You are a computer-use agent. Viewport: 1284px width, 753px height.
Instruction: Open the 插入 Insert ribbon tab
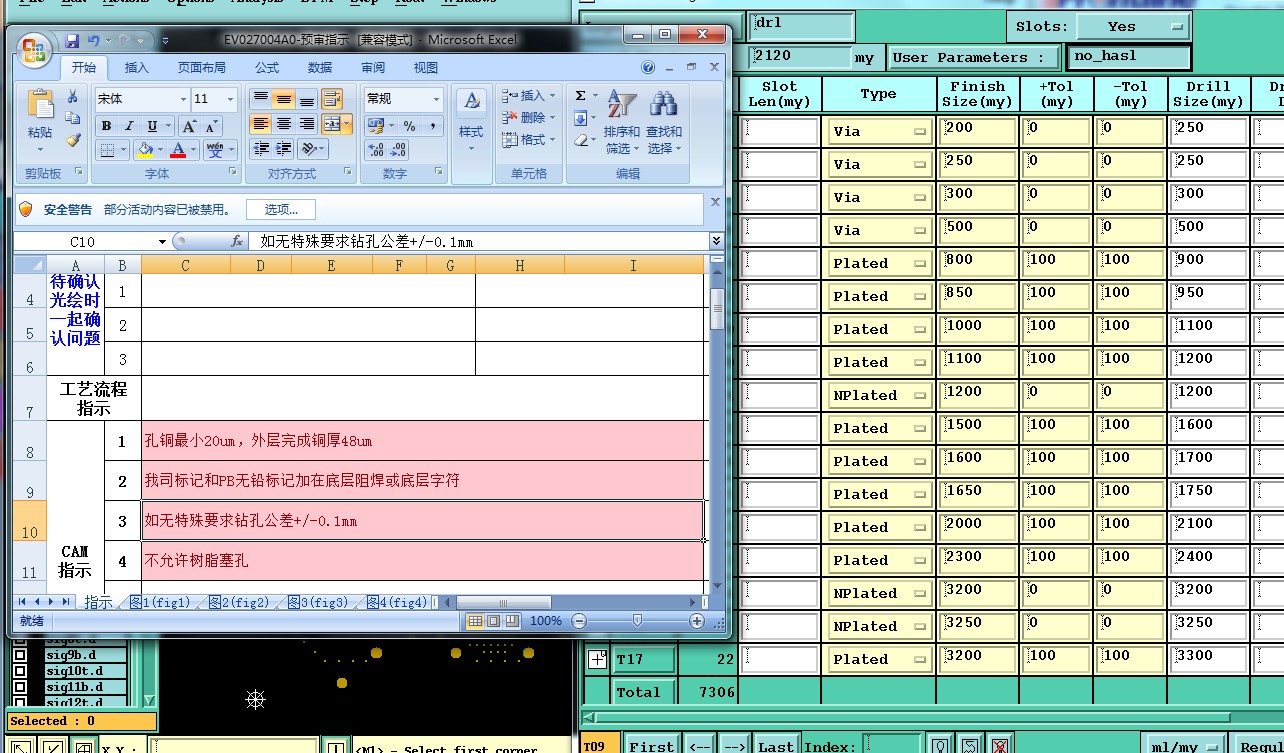coord(137,68)
